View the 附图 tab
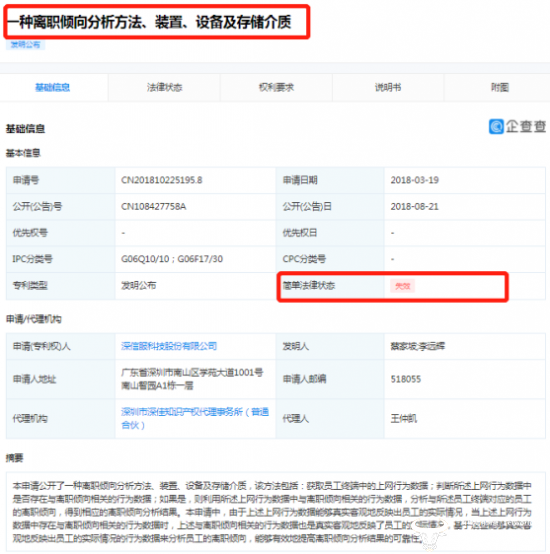 [499, 87]
